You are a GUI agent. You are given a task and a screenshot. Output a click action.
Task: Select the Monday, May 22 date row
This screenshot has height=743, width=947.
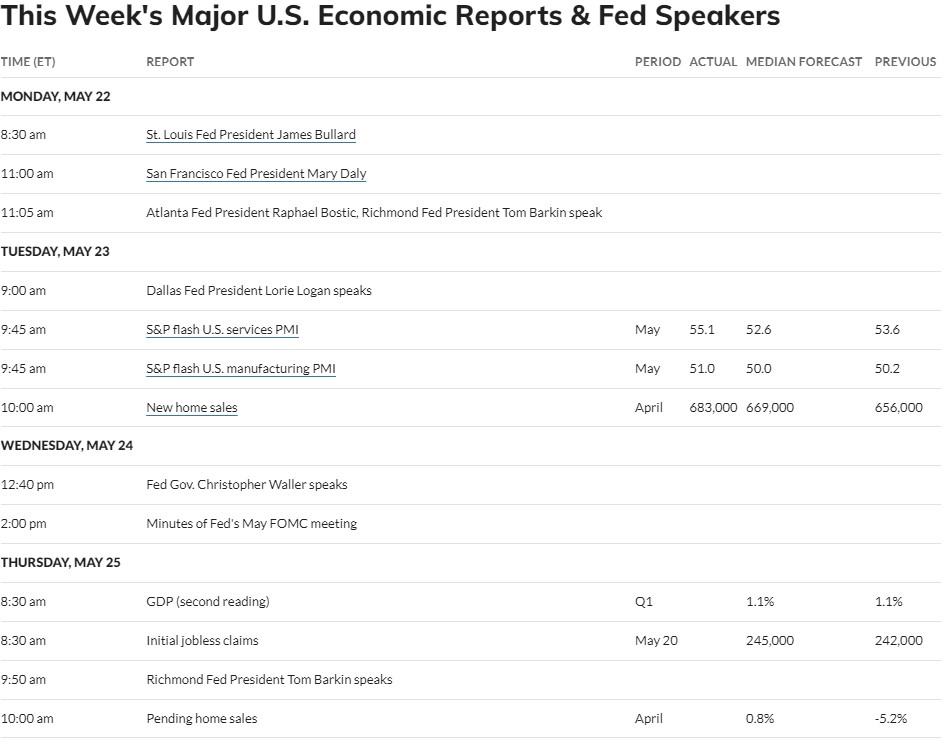coord(470,97)
